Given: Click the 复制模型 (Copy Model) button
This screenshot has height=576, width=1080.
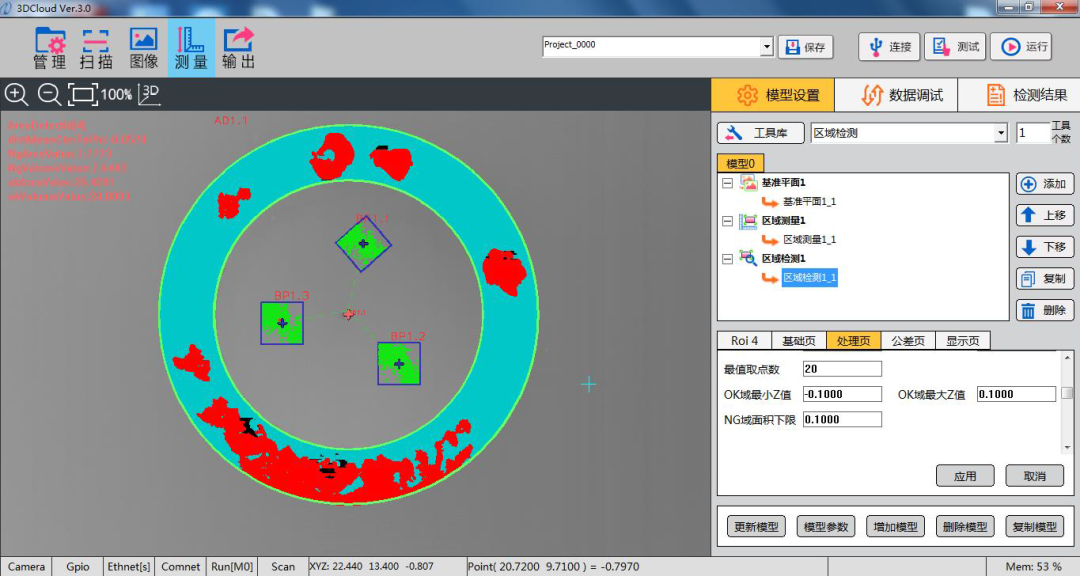Looking at the screenshot, I should point(1035,526).
